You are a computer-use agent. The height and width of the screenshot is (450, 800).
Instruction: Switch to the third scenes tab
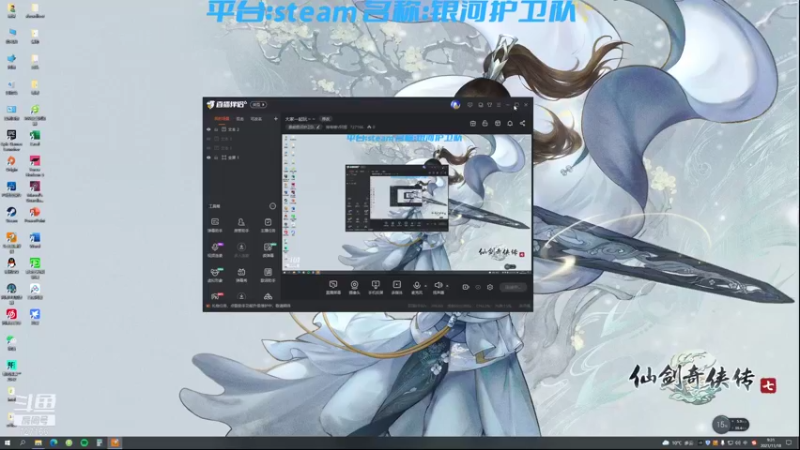tap(256, 119)
